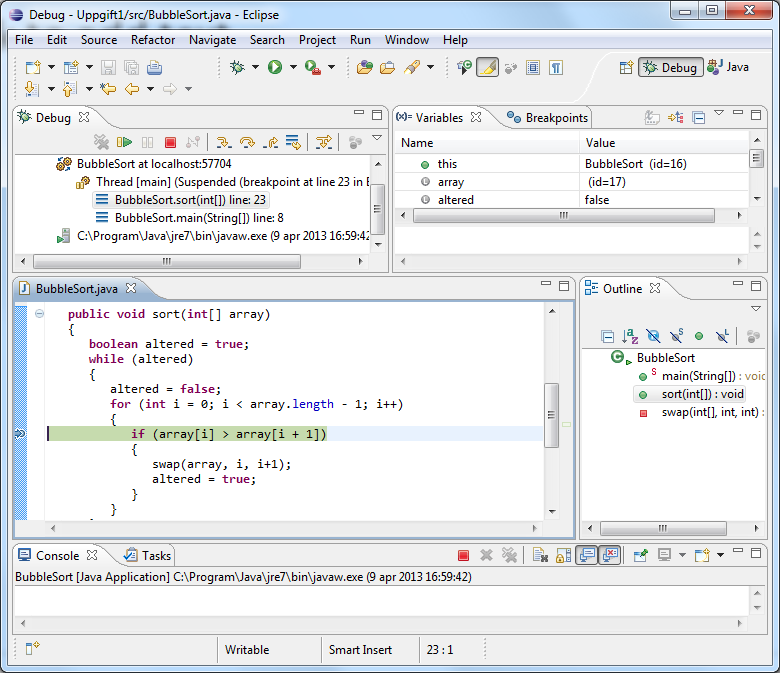Screen dimensions: 780x673
Task: Click Step Over in Debug toolbar
Action: coord(247,143)
